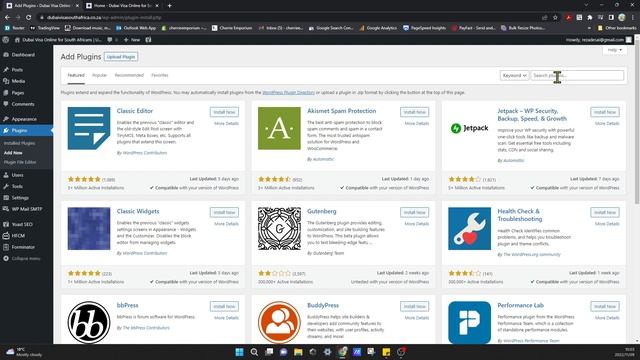
Task: Open the weather widget on taskbar
Action: click(x=24, y=352)
